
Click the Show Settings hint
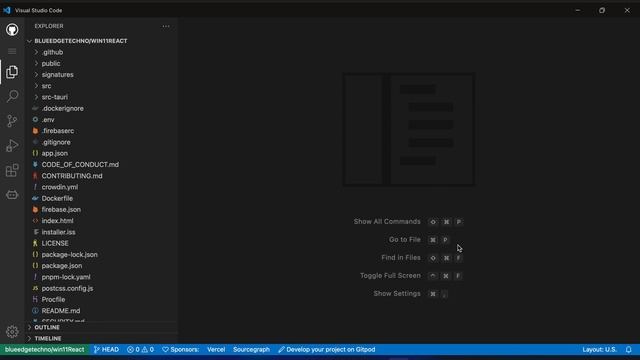[397, 293]
